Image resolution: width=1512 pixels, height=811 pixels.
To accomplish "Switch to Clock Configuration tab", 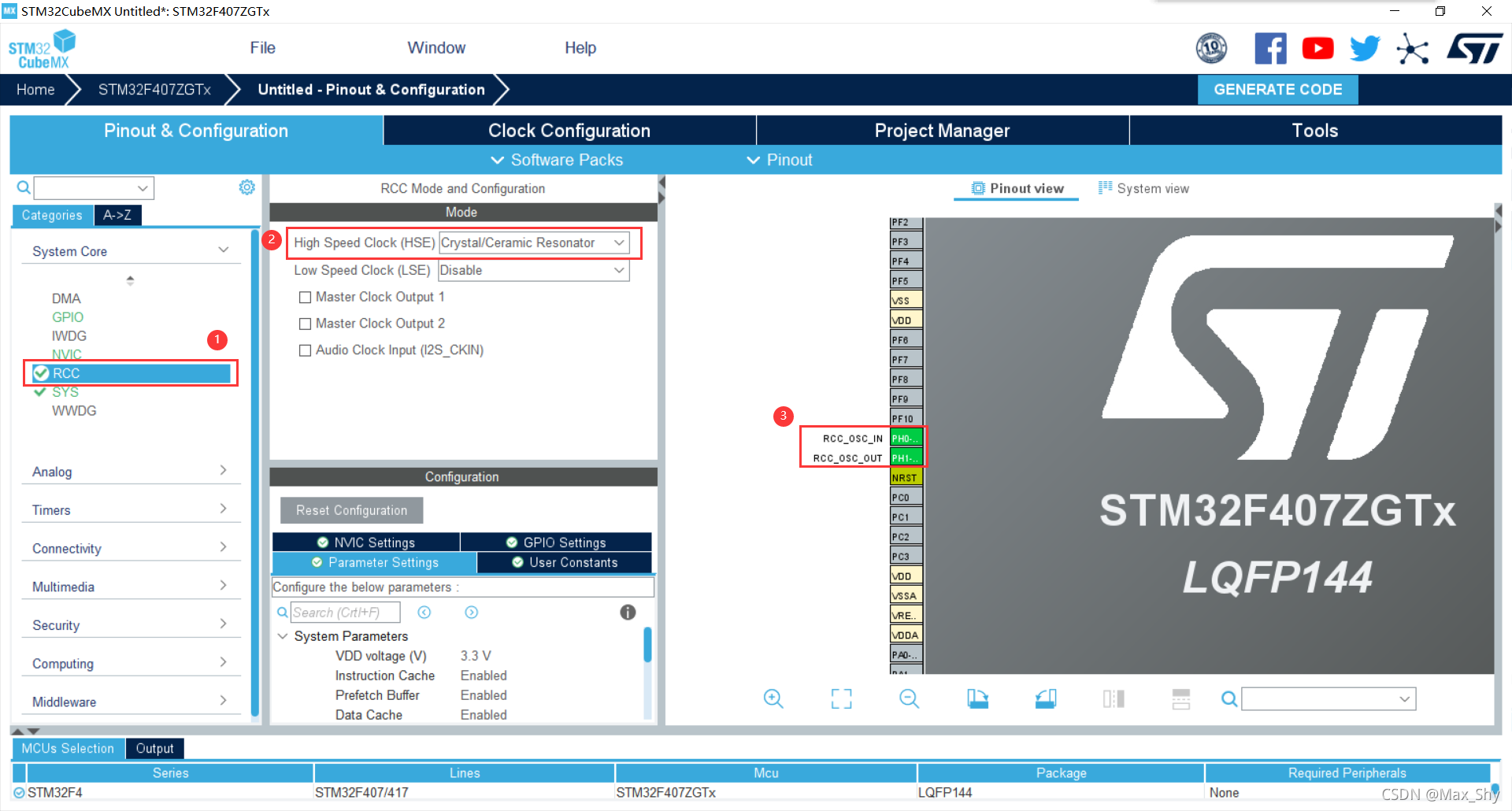I will [569, 131].
